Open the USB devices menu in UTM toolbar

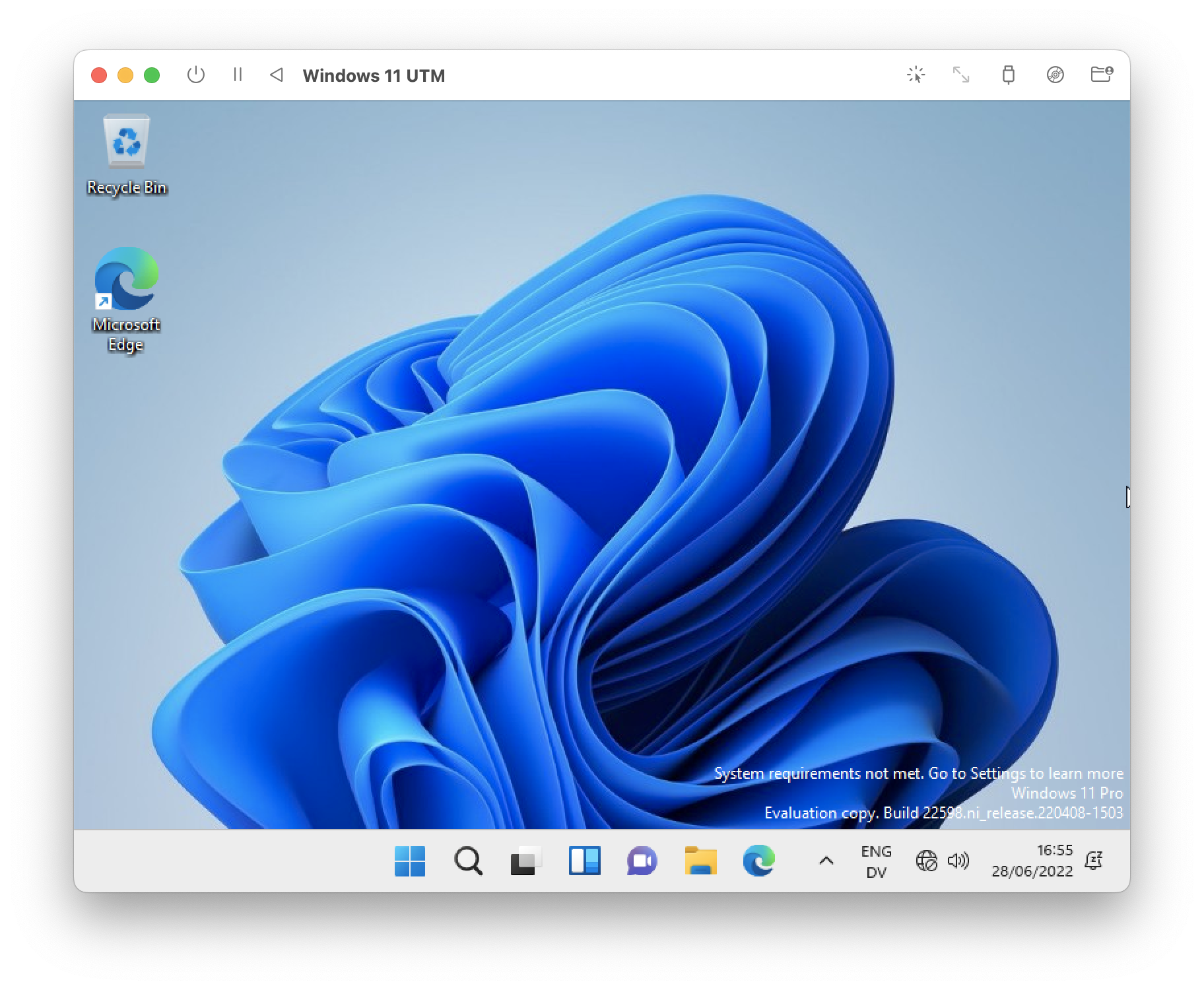coord(1007,75)
